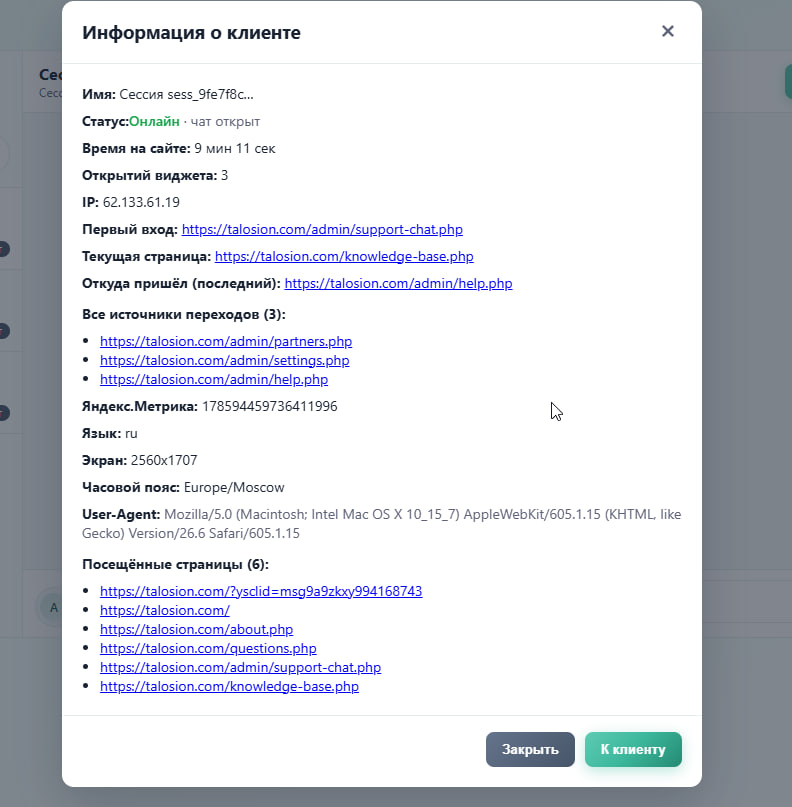
Task: Go to client via К клиенту button
Action: pyautogui.click(x=633, y=749)
